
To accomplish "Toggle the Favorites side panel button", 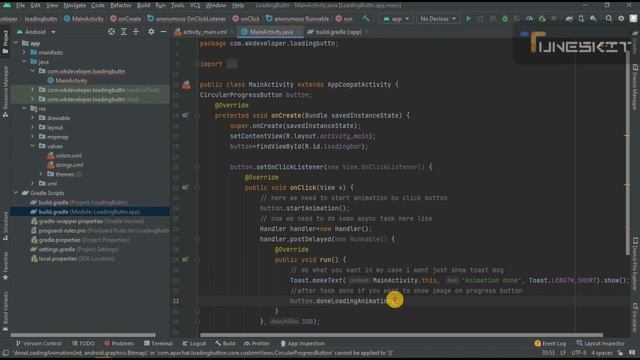I will pos(5,266).
